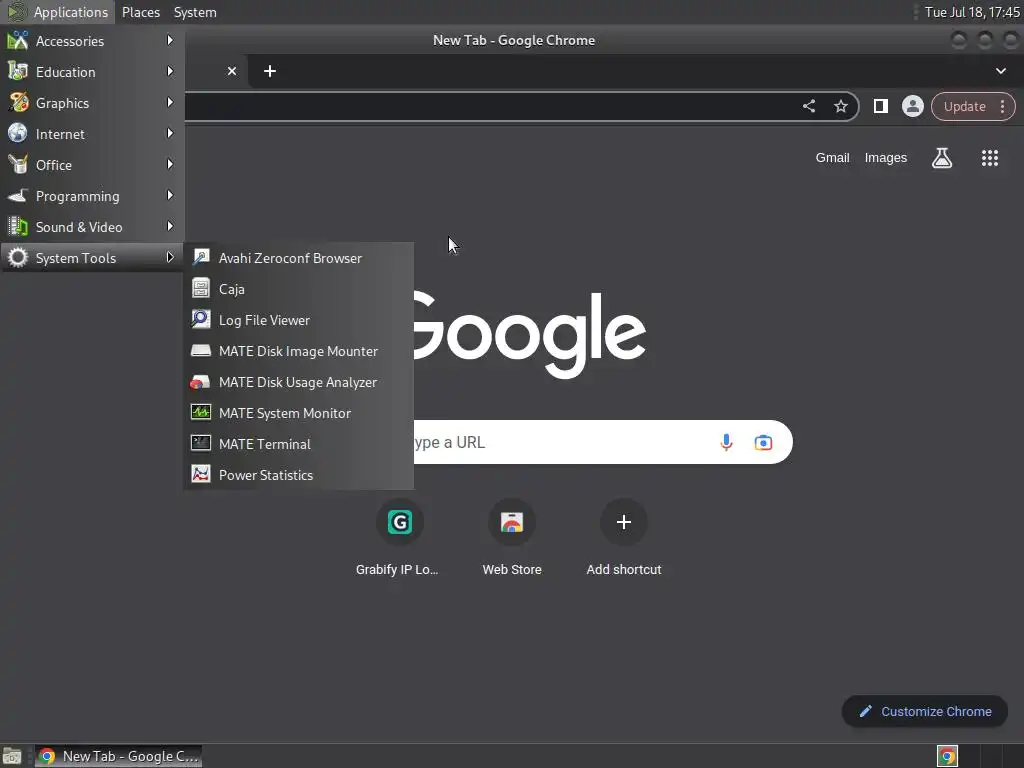Share this page using the share icon
This screenshot has height=768, width=1024.
tap(808, 106)
